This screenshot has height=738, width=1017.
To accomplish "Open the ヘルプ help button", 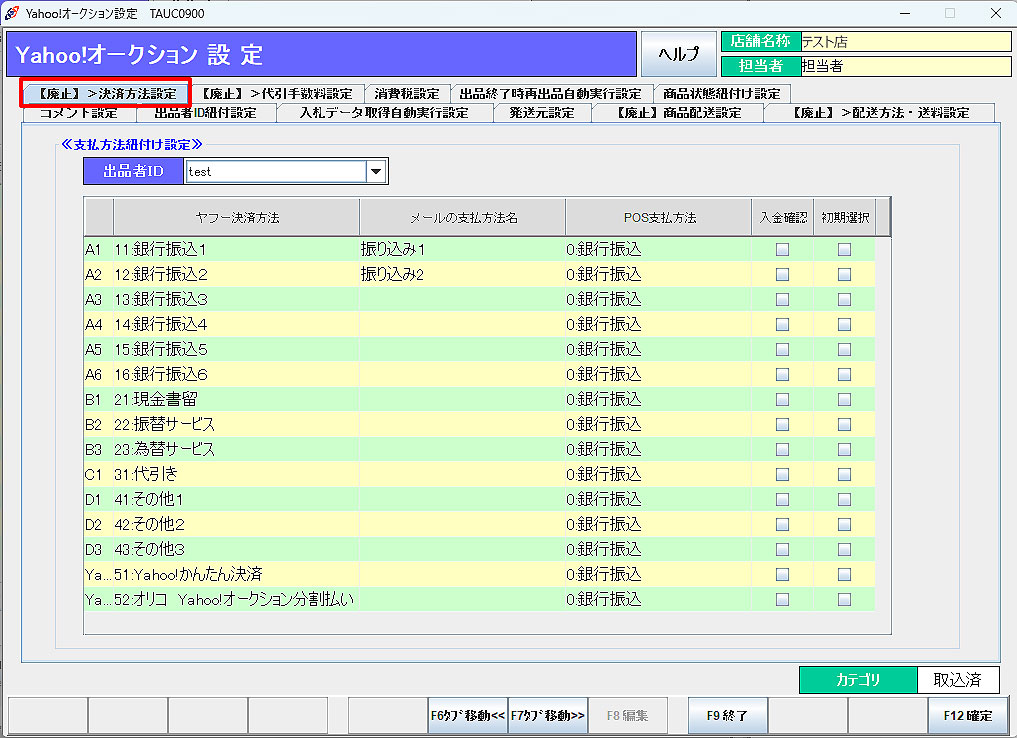I will [678, 54].
